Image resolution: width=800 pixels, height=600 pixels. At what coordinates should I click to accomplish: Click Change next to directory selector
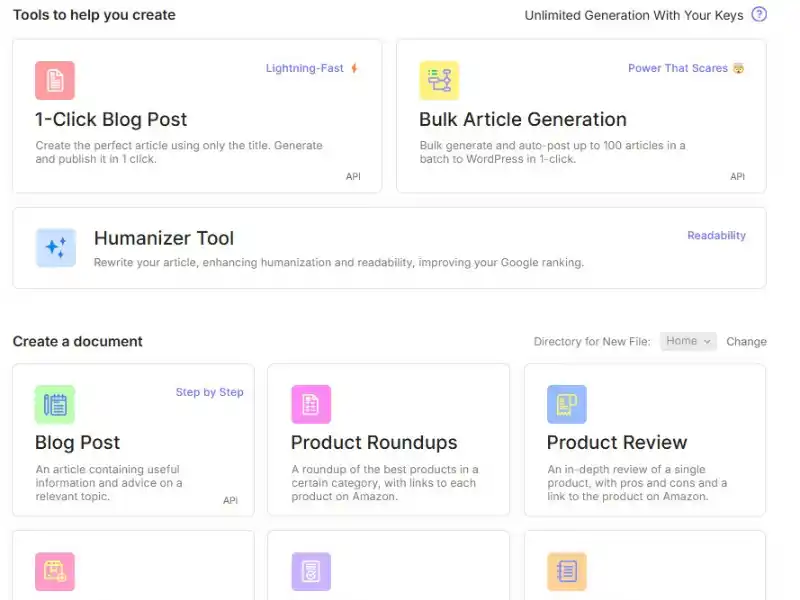tap(746, 342)
